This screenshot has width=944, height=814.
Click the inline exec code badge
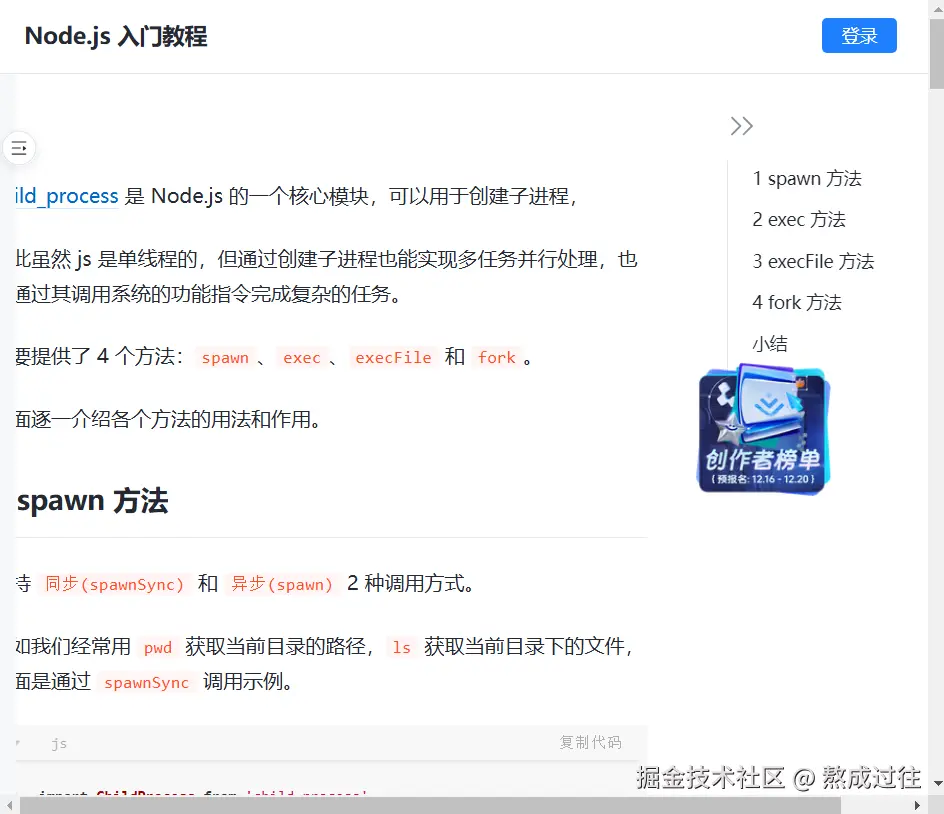click(302, 358)
